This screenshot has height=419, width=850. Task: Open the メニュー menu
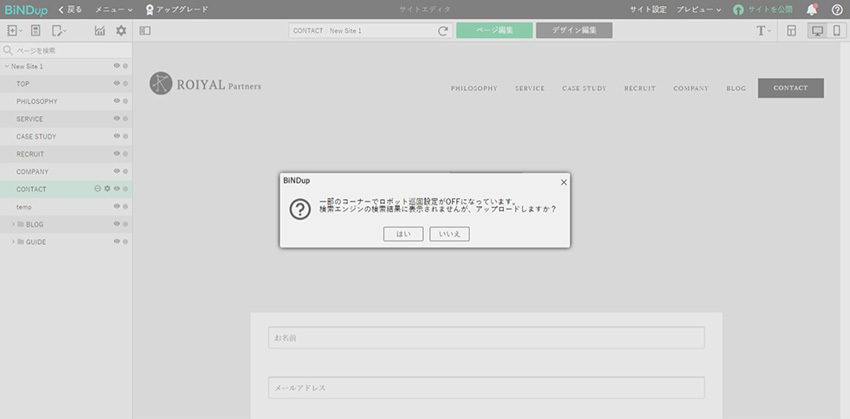113,9
